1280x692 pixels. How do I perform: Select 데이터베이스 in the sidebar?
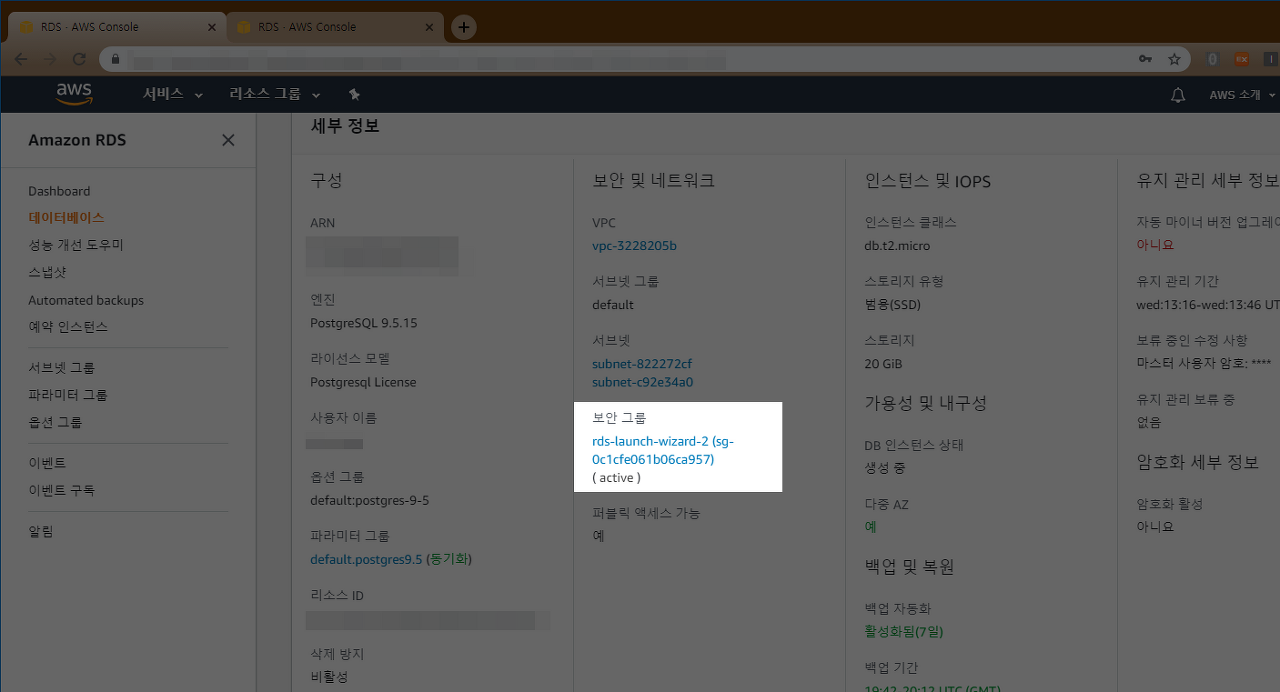[66, 217]
